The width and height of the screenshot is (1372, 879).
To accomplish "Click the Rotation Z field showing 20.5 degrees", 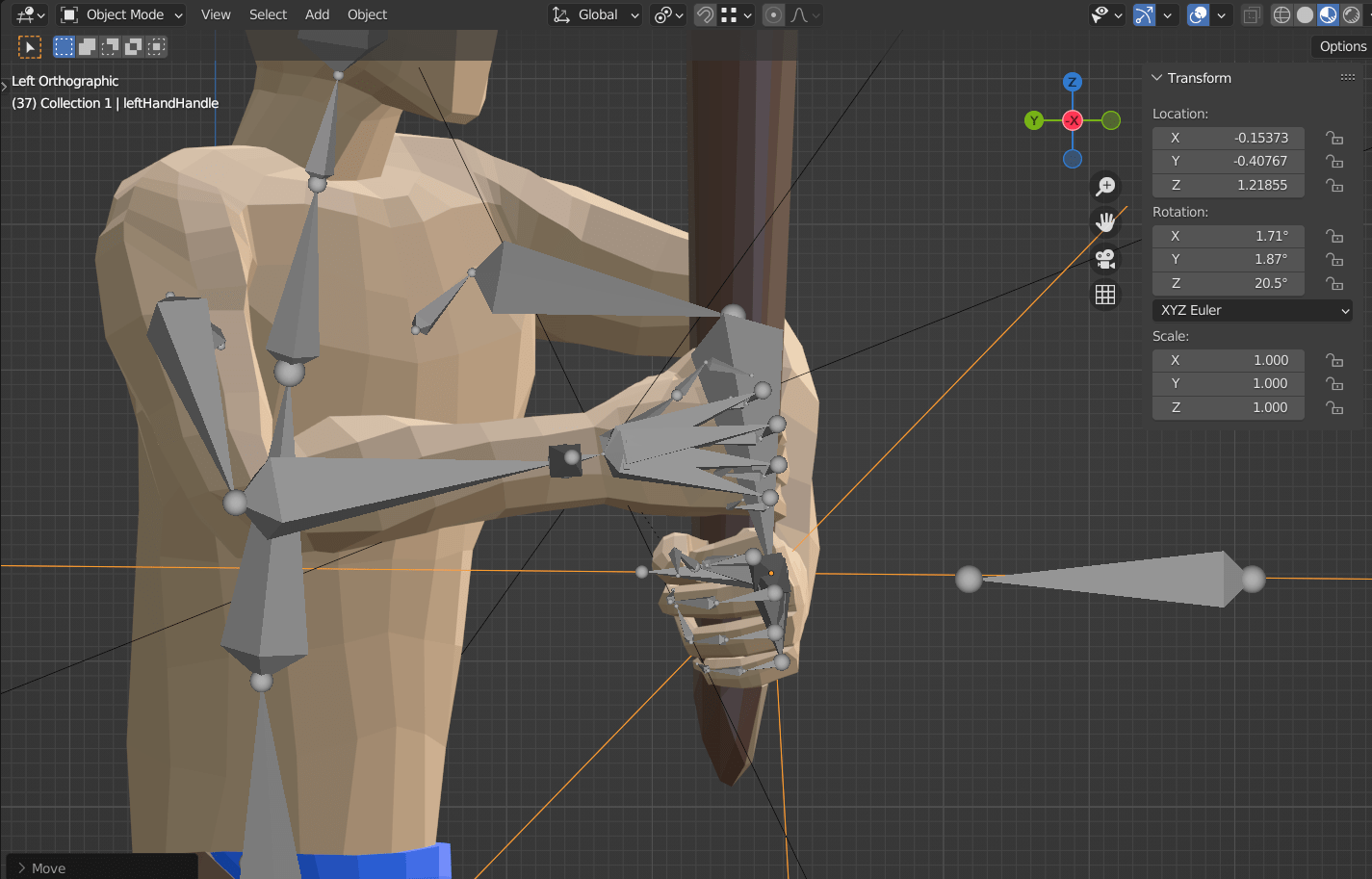I will pos(1229,282).
